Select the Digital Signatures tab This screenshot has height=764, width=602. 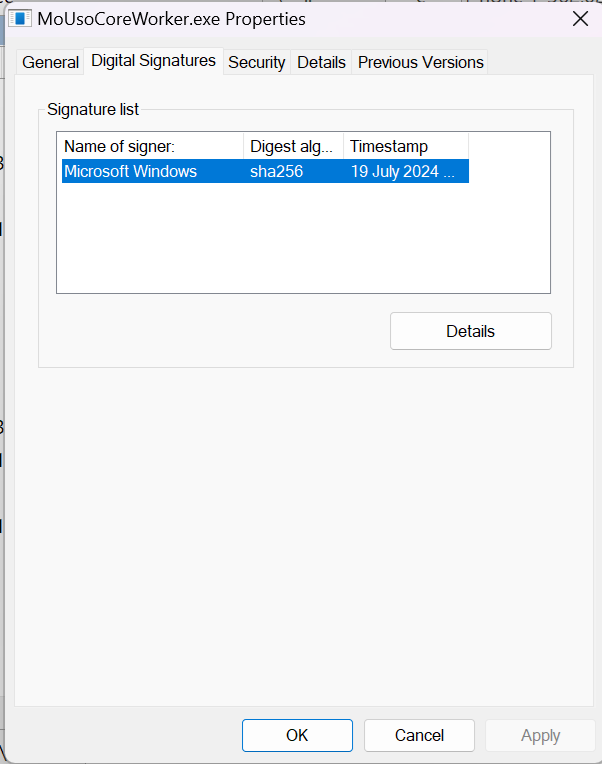tap(153, 61)
